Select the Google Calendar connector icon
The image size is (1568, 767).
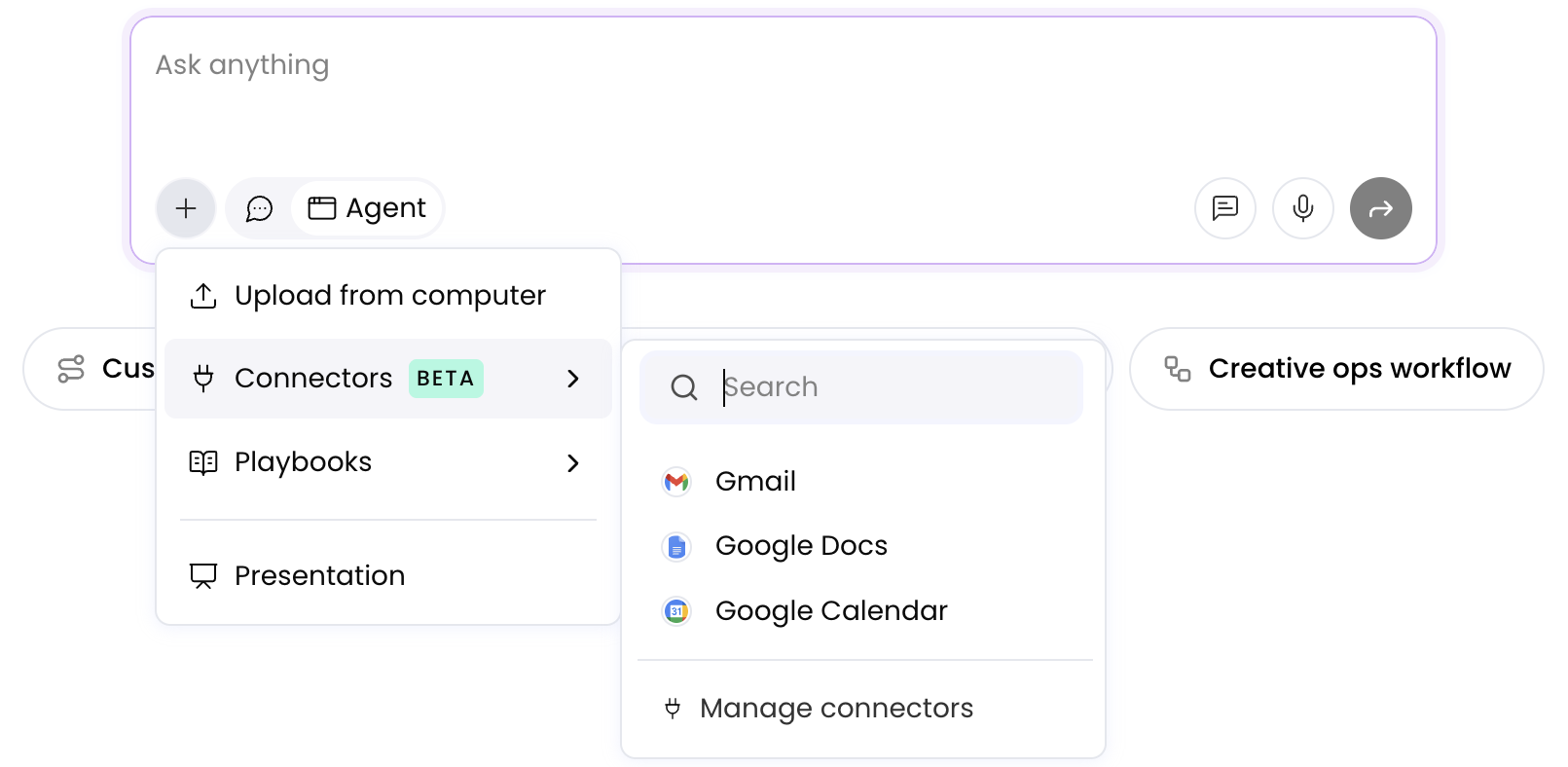tap(676, 611)
